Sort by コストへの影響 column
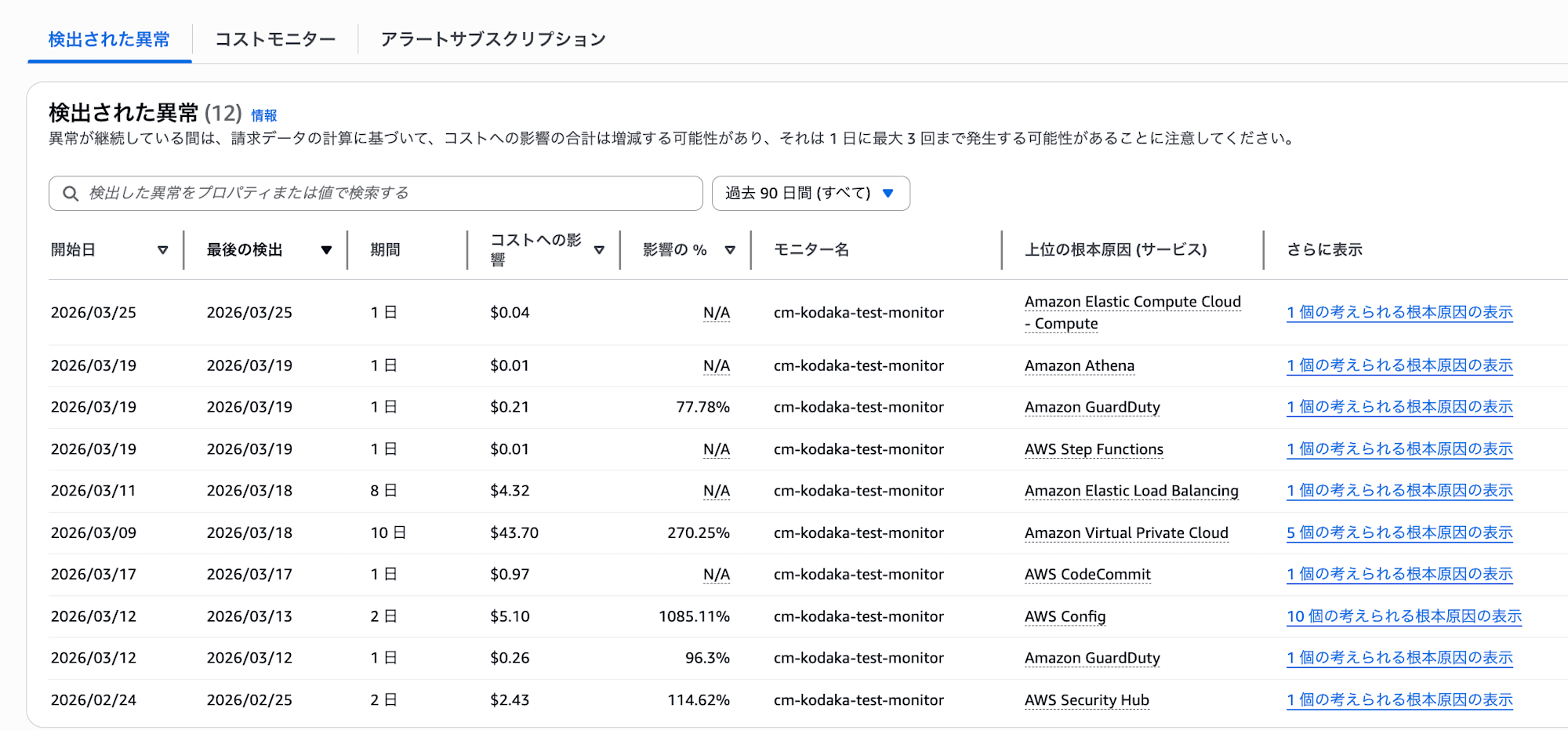 pyautogui.click(x=600, y=249)
